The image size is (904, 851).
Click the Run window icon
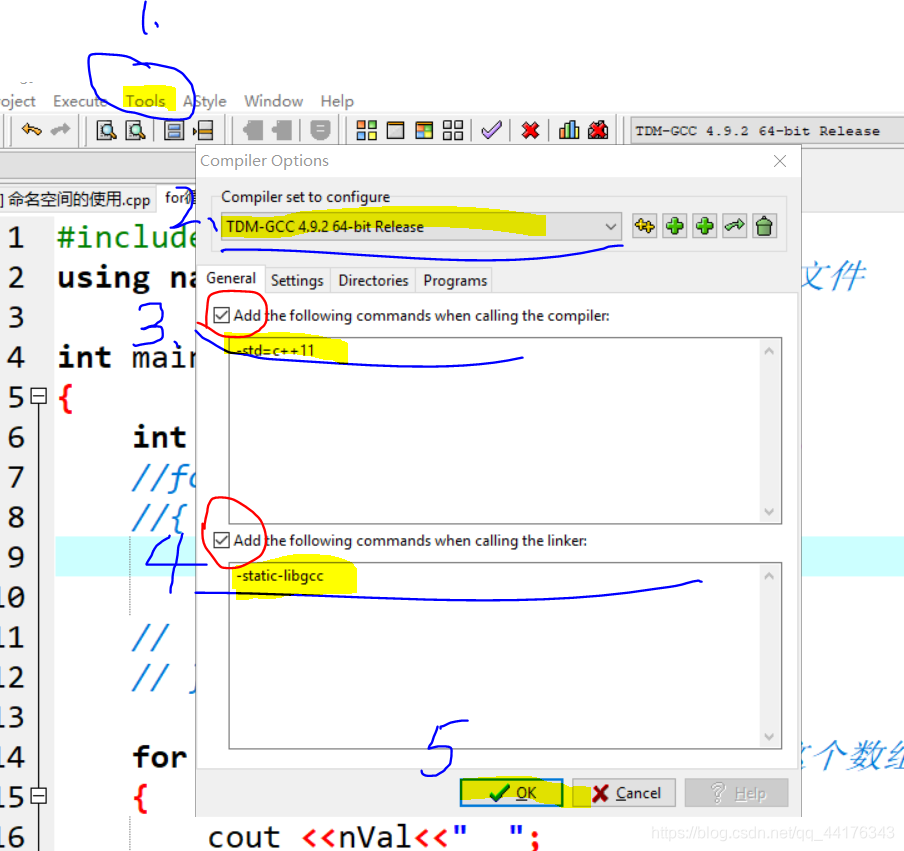coord(396,130)
